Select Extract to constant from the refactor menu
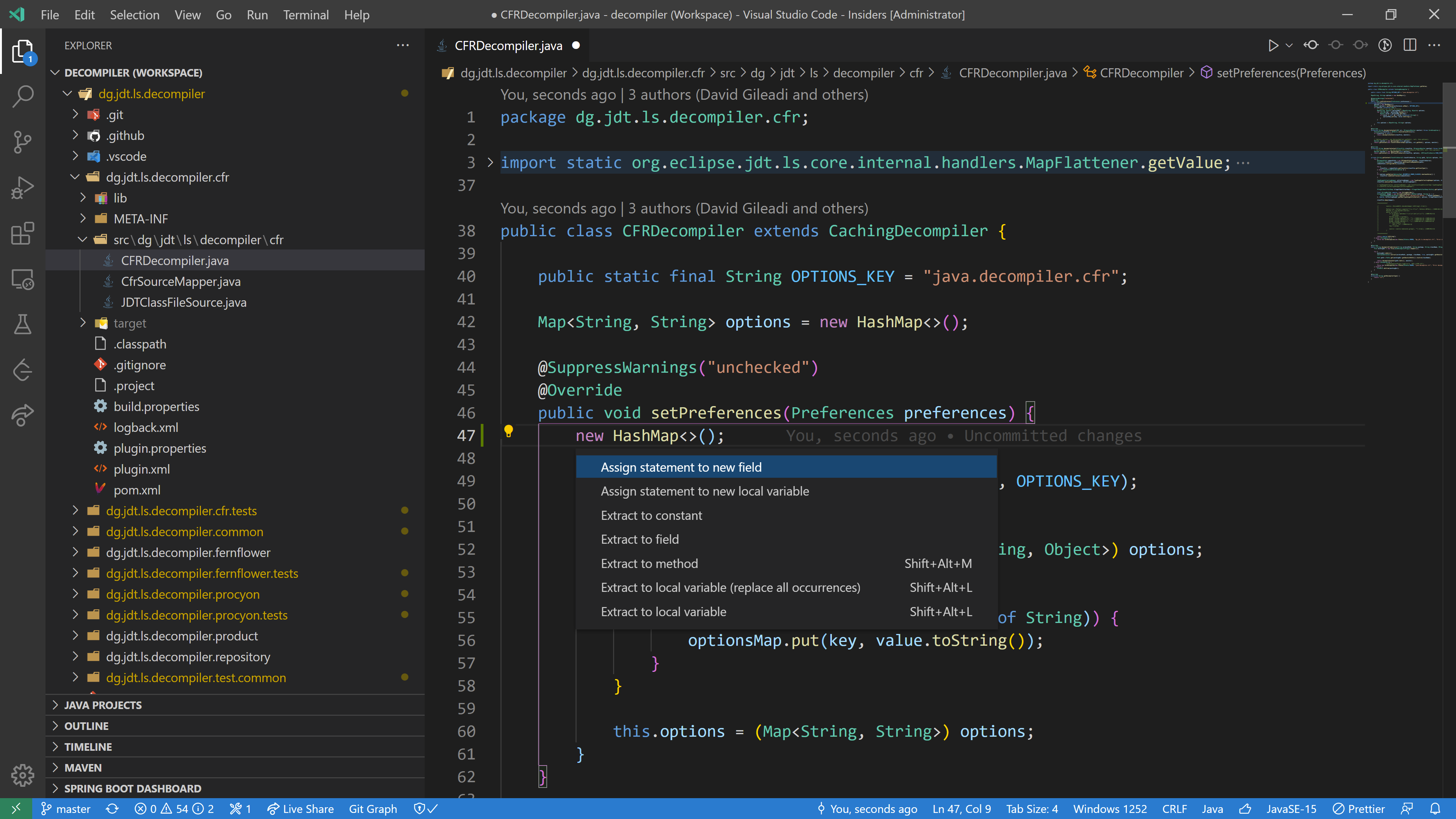The height and width of the screenshot is (819, 1456). tap(651, 516)
